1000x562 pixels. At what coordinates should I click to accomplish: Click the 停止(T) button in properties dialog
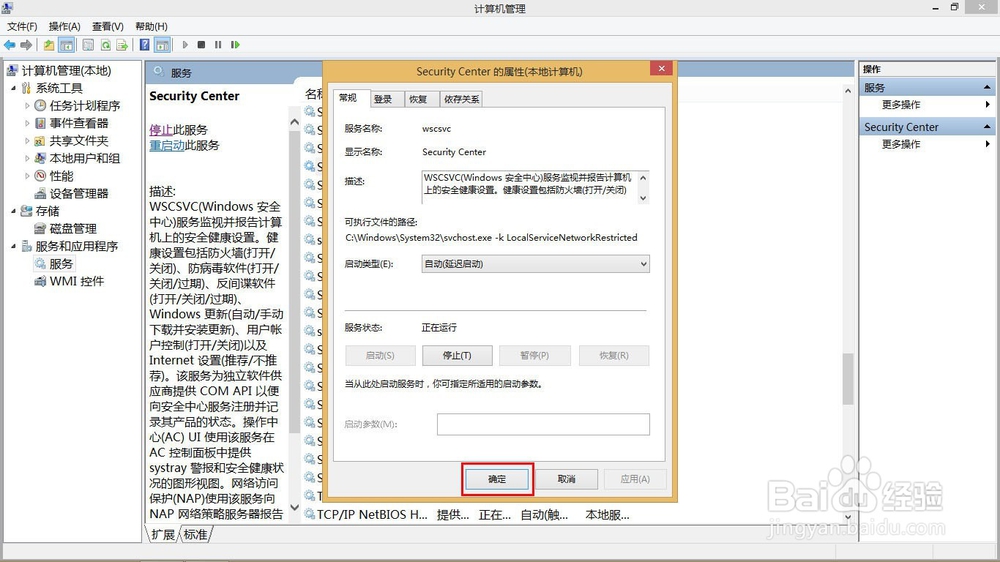point(457,355)
